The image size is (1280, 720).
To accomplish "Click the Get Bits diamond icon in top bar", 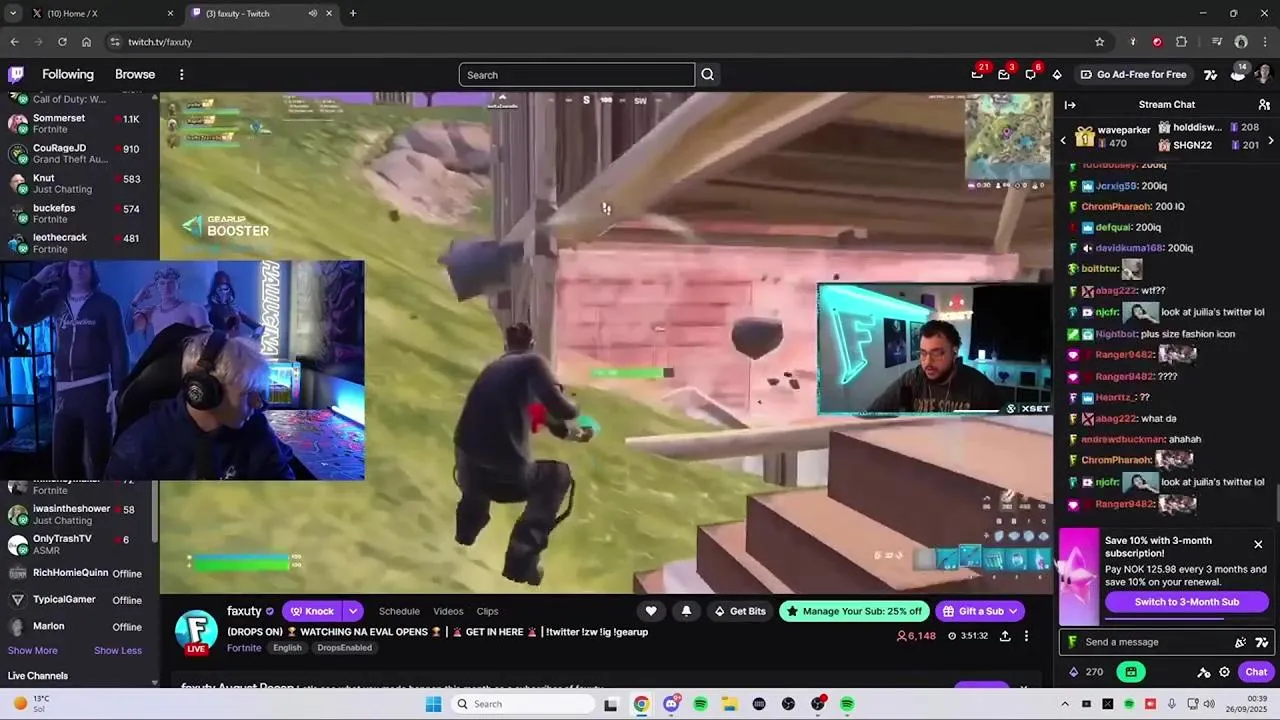I will (1057, 74).
